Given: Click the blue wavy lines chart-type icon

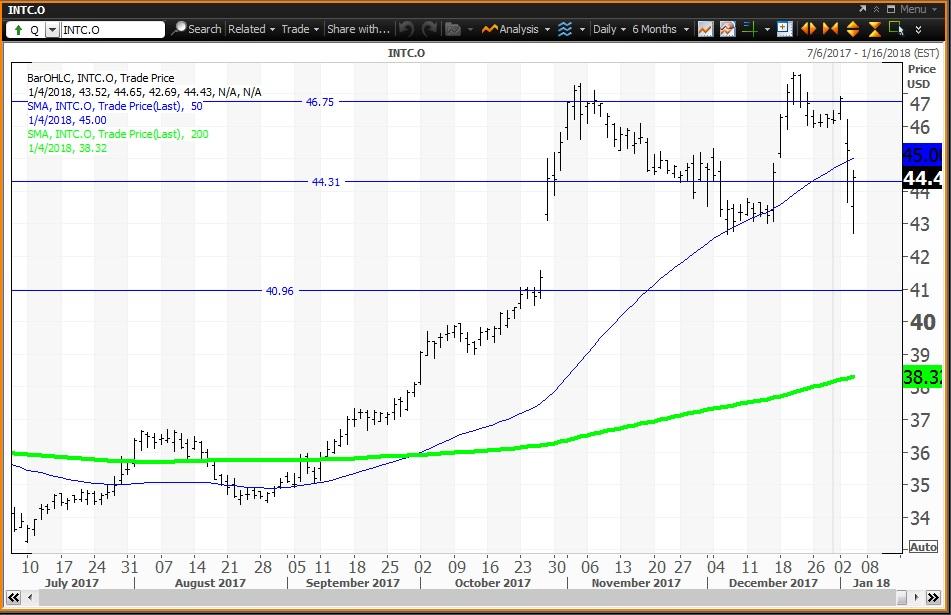Looking at the screenshot, I should 565,29.
